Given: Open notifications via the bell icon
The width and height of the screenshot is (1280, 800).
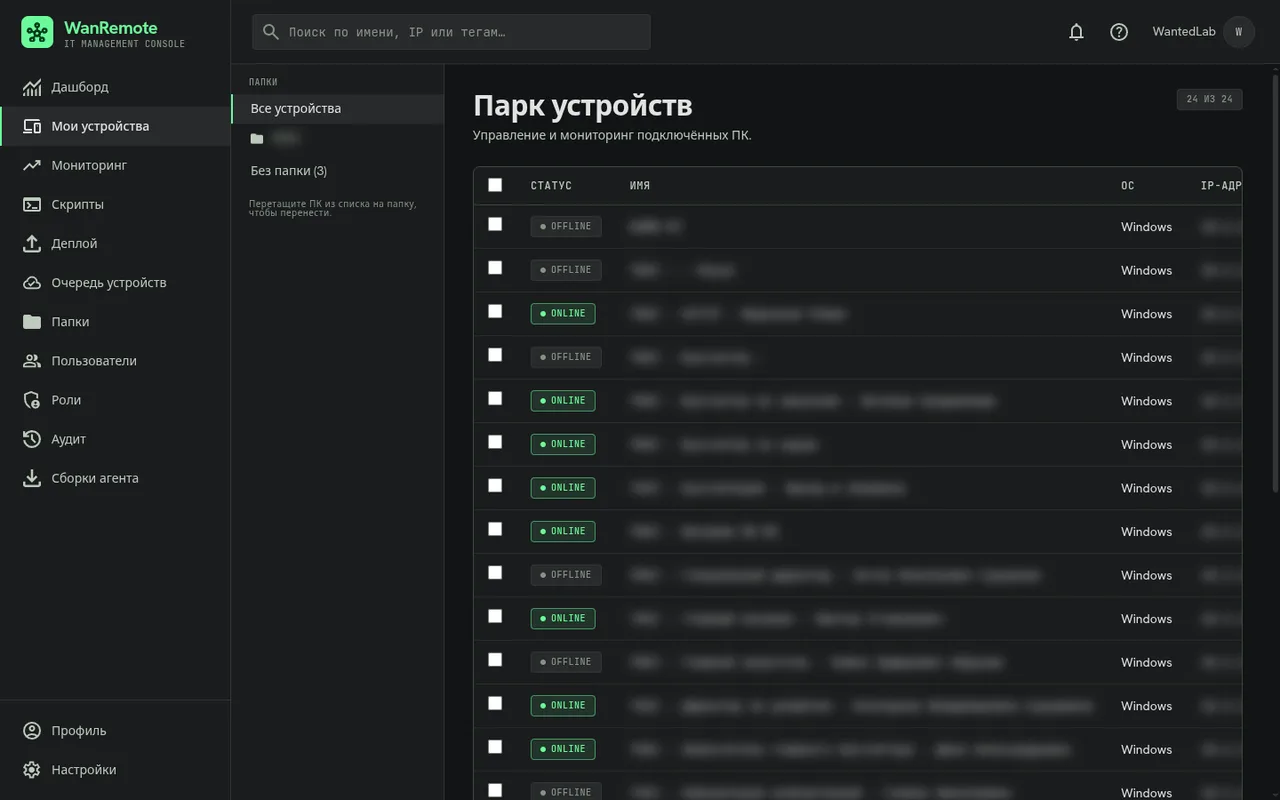Looking at the screenshot, I should pos(1076,32).
